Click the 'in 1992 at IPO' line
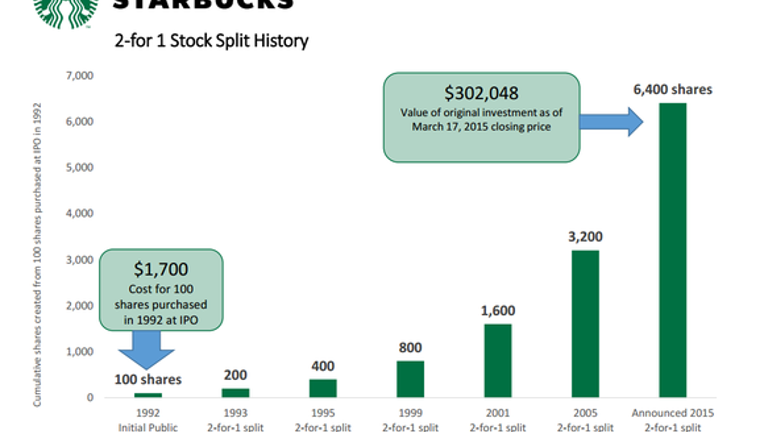This screenshot has width=764, height=432. (161, 320)
